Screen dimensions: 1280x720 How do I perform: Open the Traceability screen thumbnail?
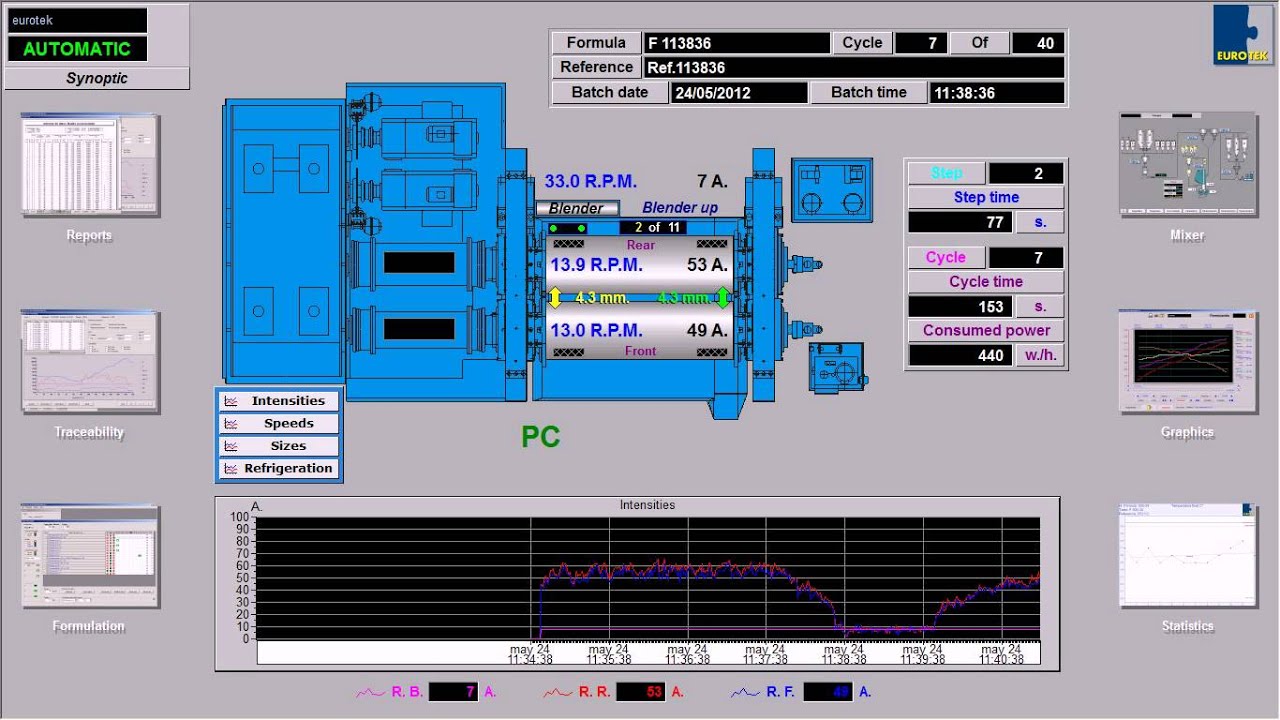coord(90,361)
